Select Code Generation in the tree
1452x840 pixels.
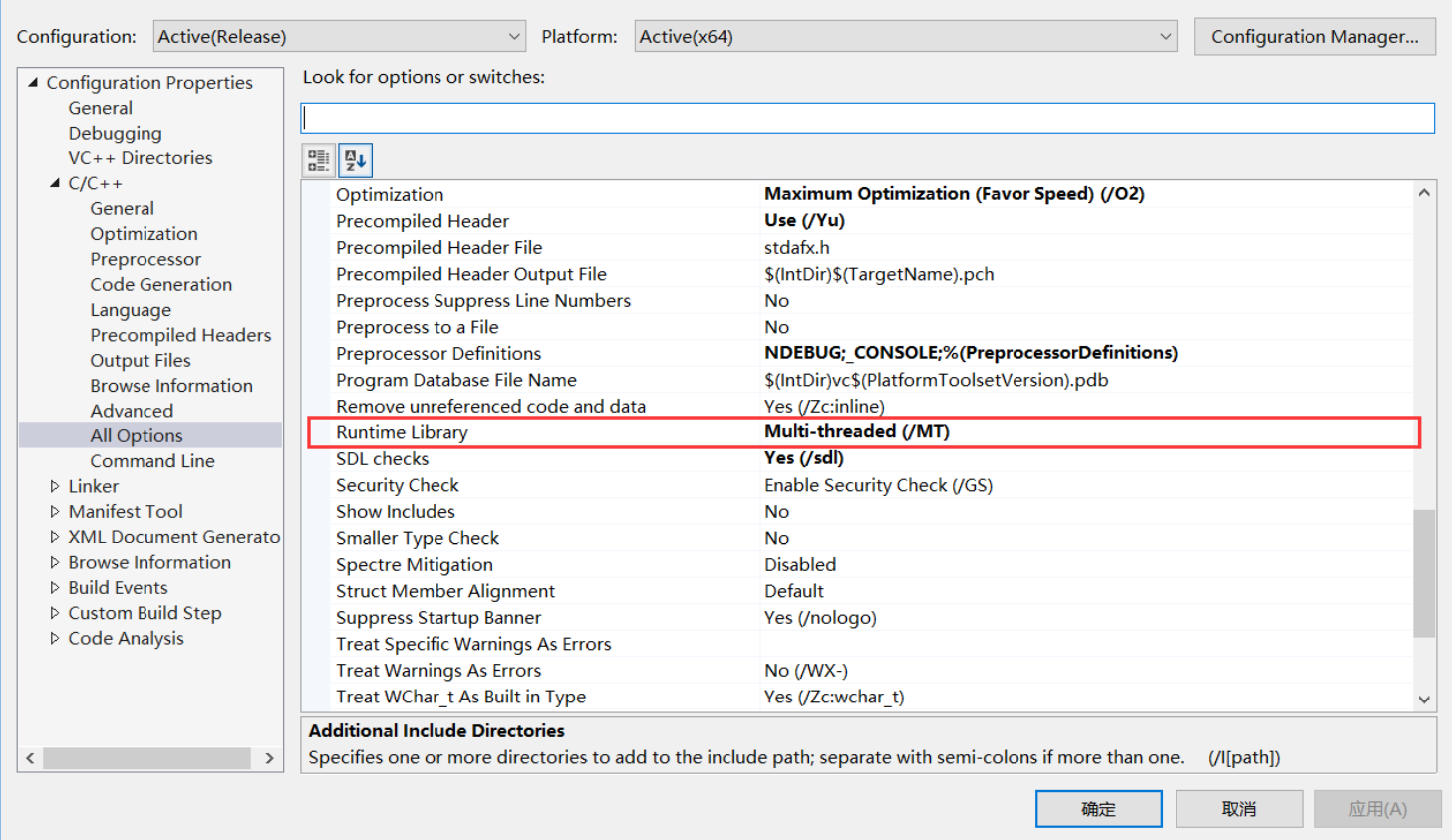[160, 285]
